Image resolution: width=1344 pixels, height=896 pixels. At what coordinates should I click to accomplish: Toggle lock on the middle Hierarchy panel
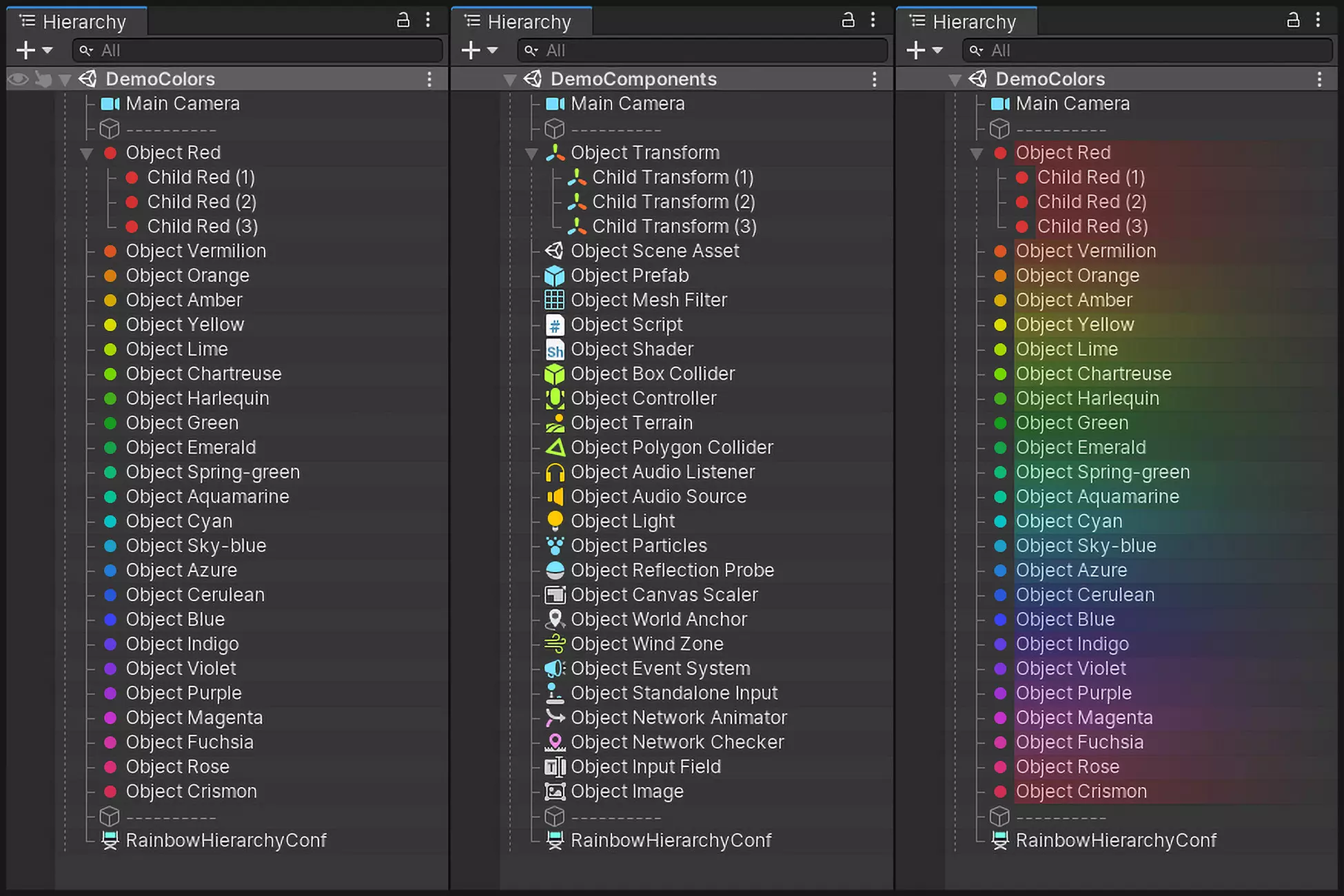click(848, 21)
